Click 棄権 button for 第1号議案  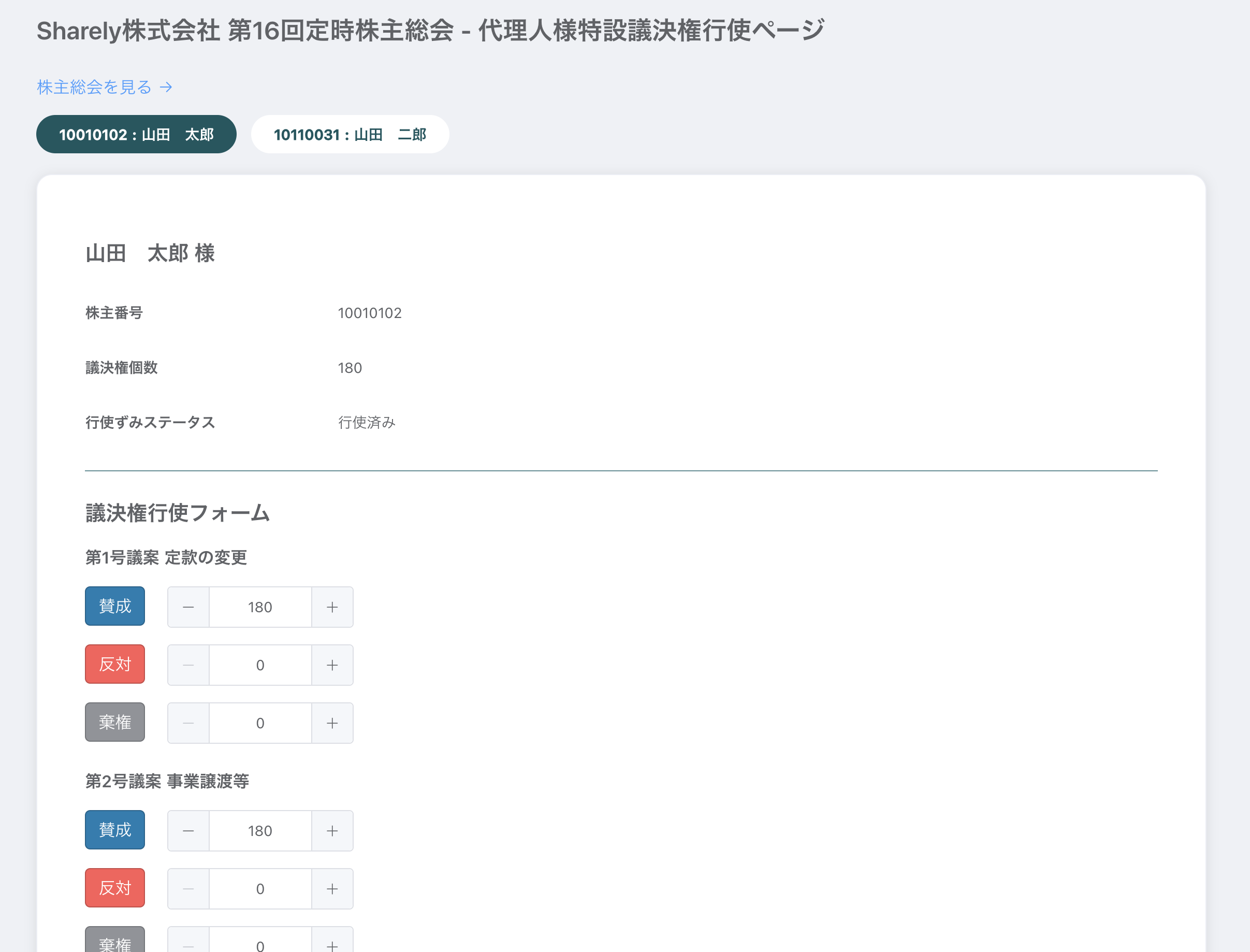tap(115, 723)
